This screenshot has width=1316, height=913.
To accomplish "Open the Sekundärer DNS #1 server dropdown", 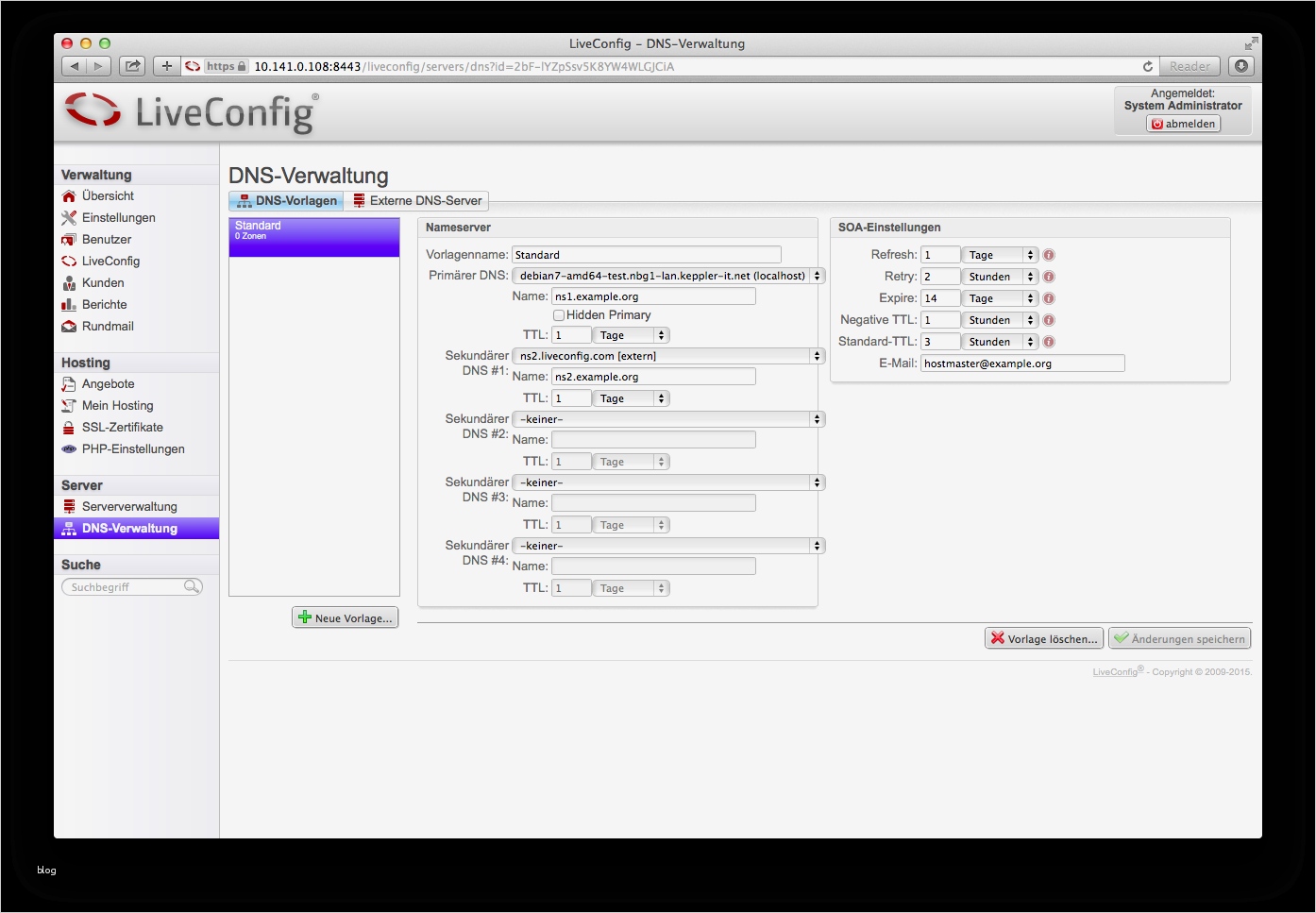I will [668, 356].
